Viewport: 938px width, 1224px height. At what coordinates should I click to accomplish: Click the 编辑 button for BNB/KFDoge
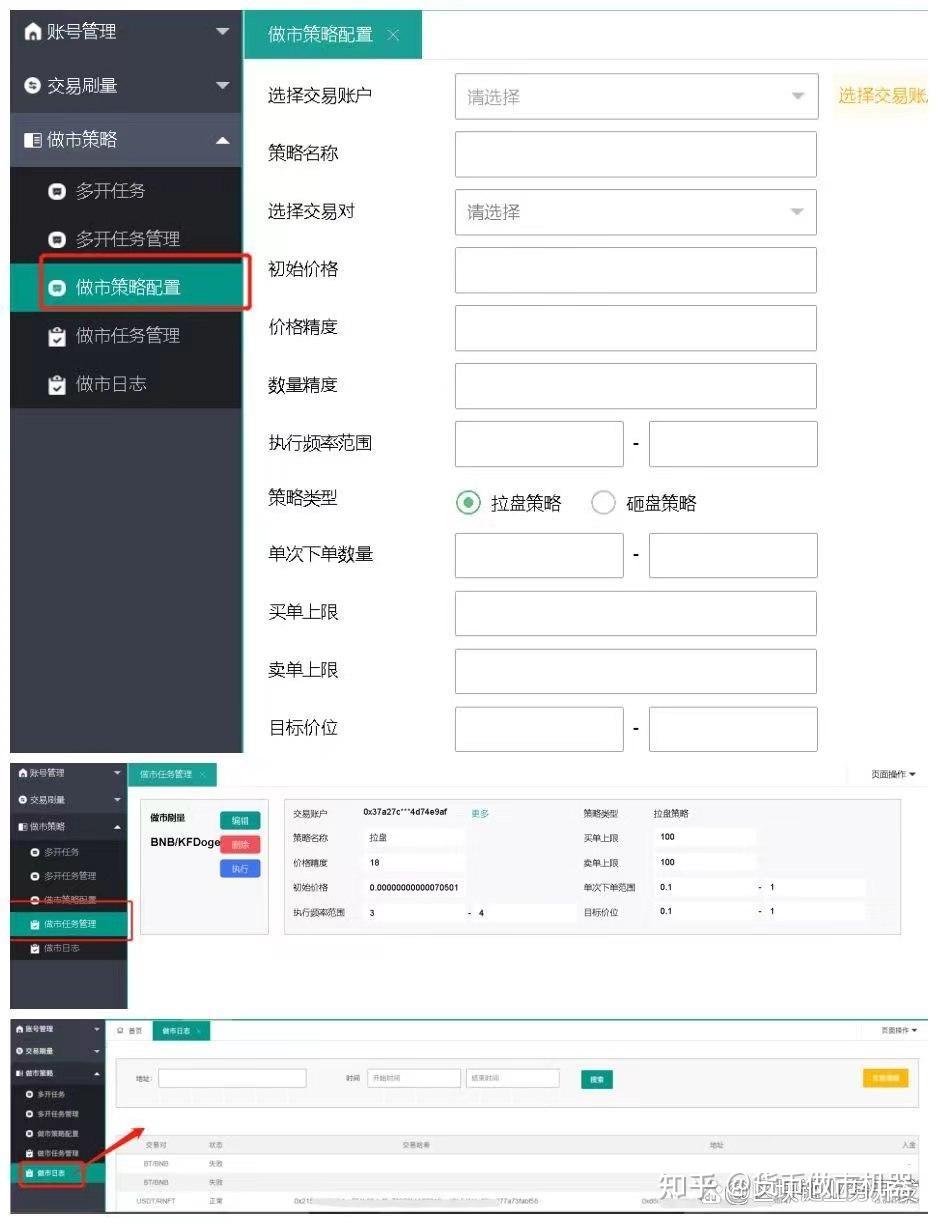239,820
